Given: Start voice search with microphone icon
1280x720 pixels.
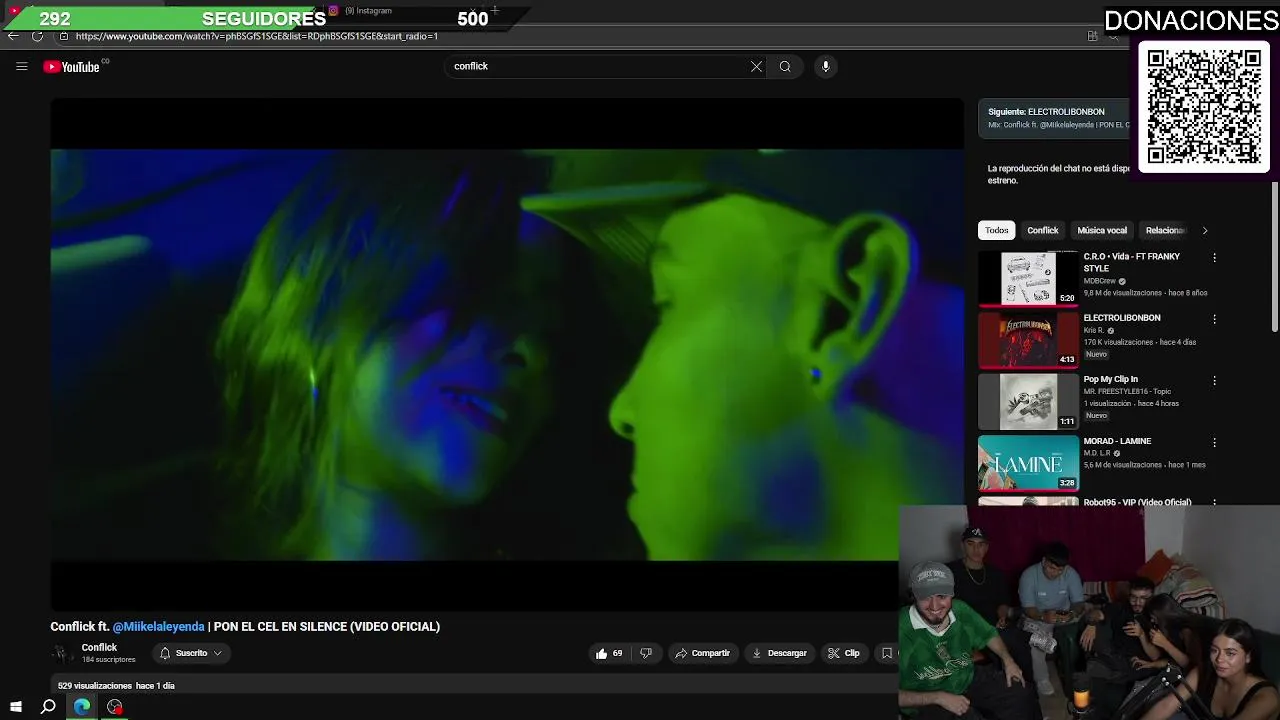Looking at the screenshot, I should [x=825, y=67].
